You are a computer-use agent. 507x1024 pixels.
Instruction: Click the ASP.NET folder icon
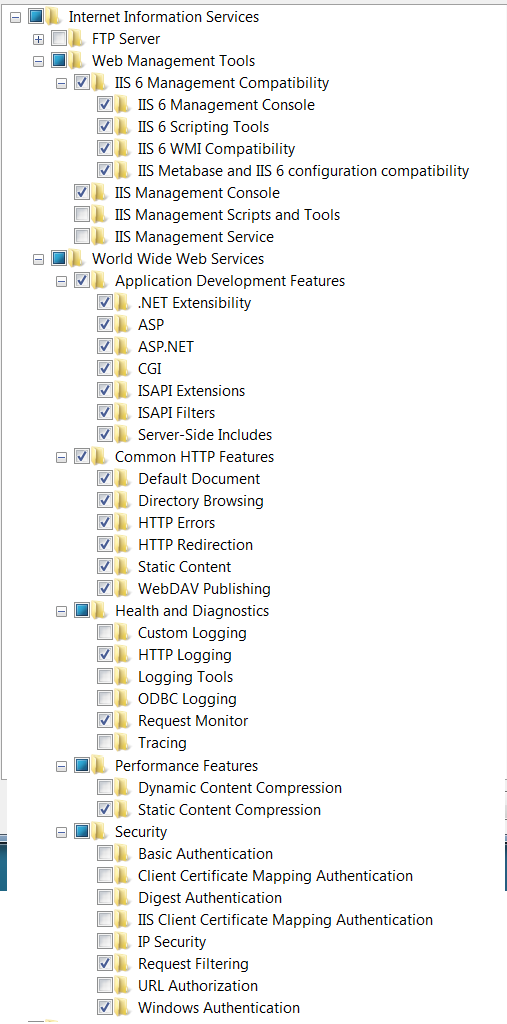(x=123, y=346)
